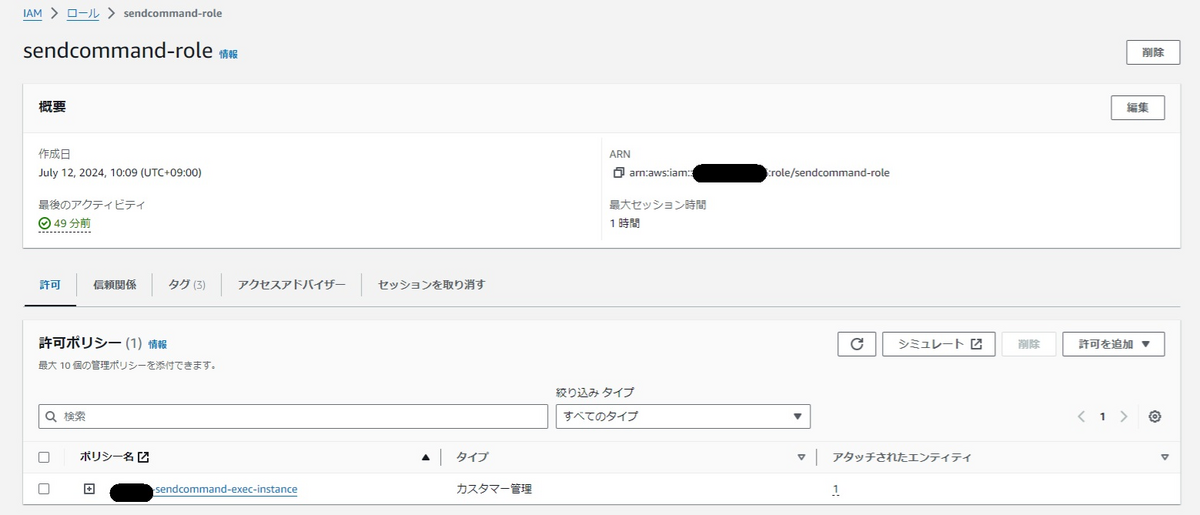The height and width of the screenshot is (515, 1200).
Task: Sort by タイプ column arrow
Action: click(x=801, y=458)
